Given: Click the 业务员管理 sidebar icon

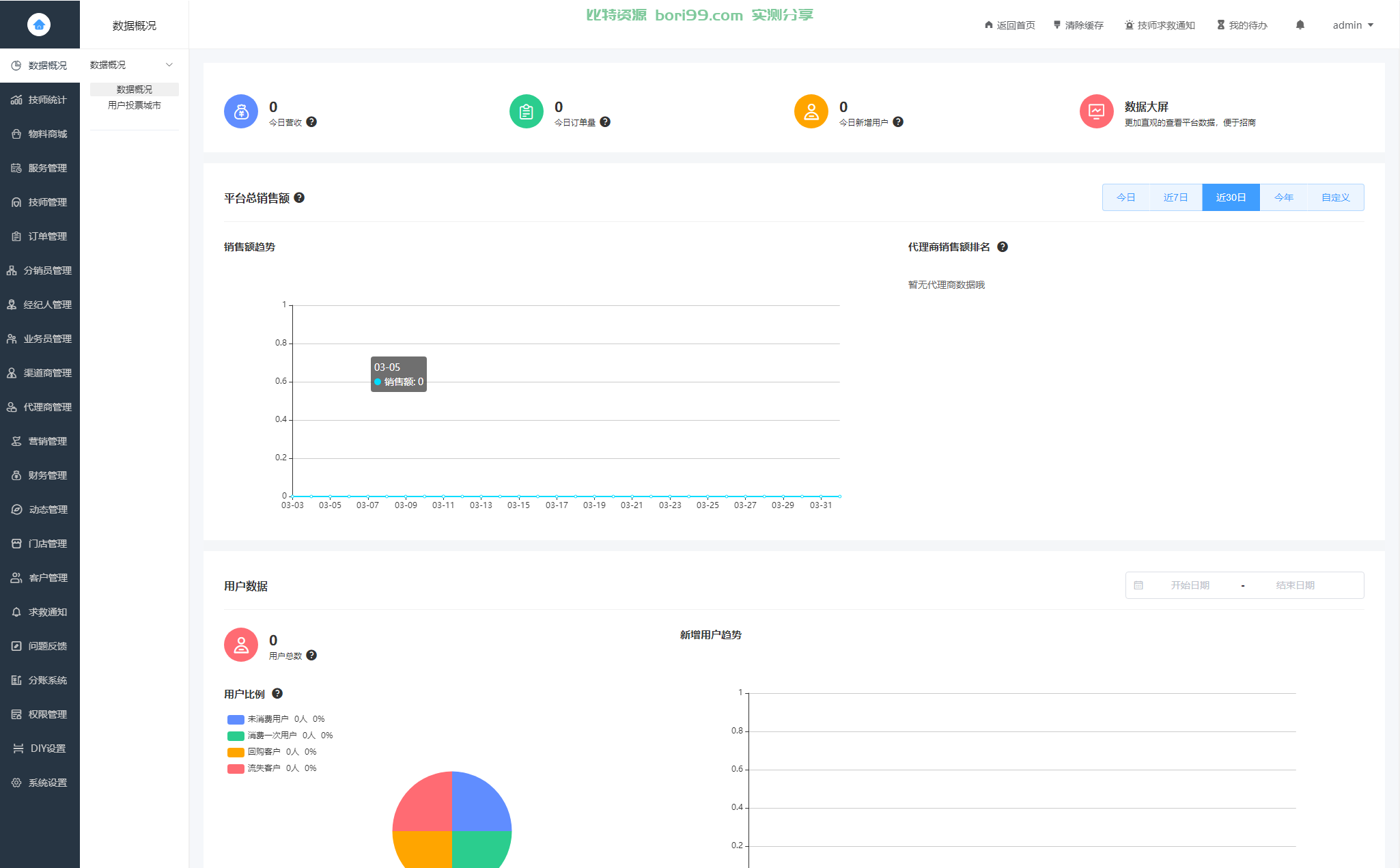Looking at the screenshot, I should point(12,339).
